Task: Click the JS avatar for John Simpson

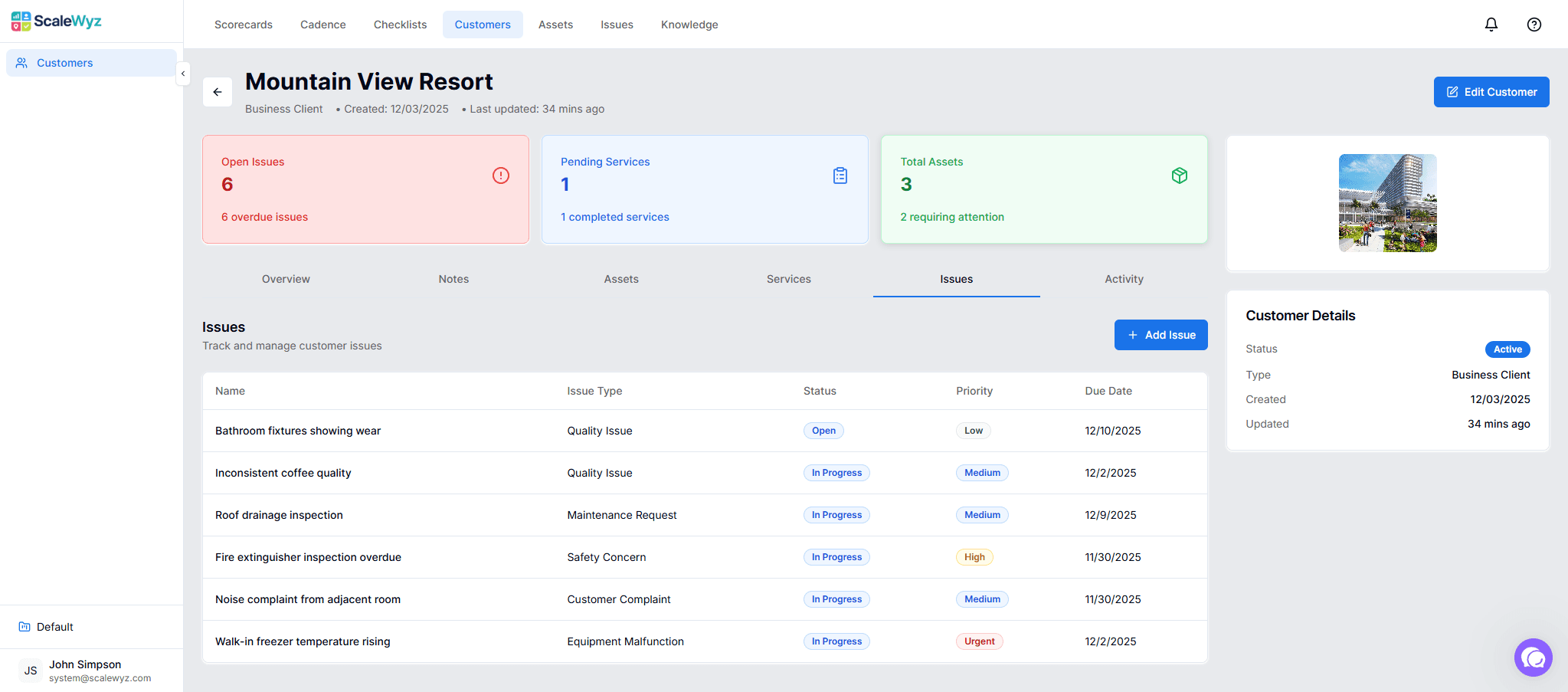Action: coord(30,670)
